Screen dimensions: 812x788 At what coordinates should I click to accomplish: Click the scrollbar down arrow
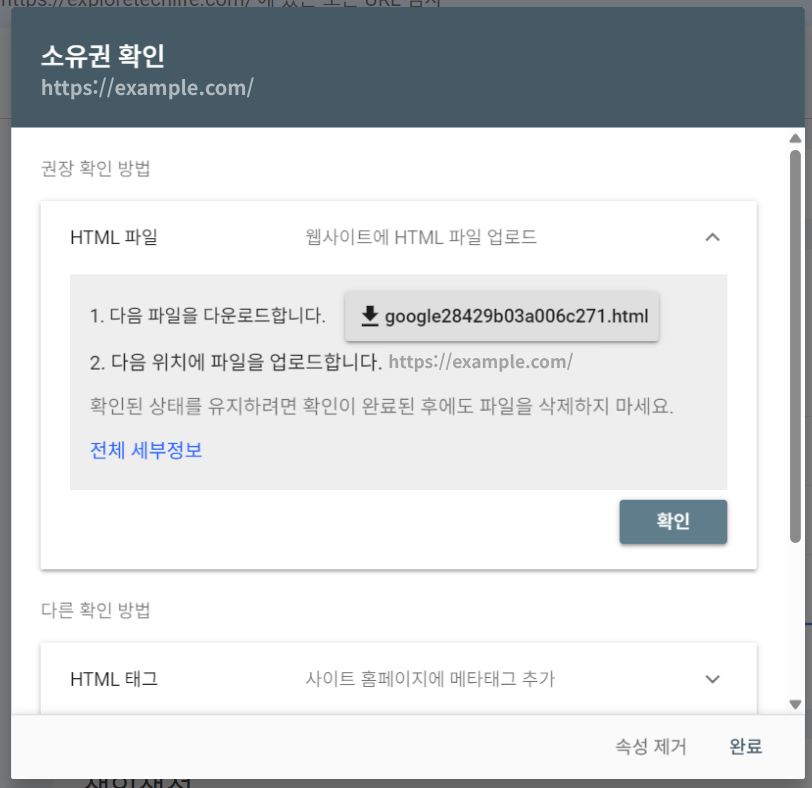pos(795,704)
